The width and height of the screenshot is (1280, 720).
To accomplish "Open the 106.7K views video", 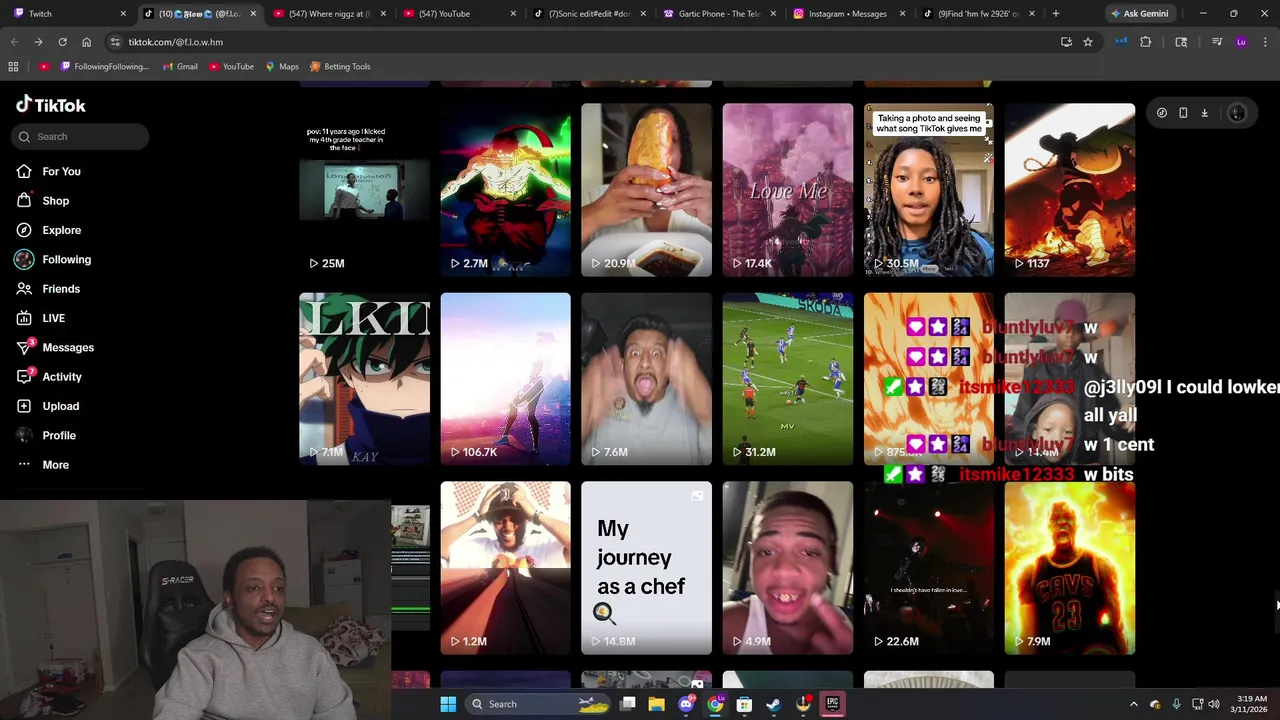I will [x=505, y=379].
